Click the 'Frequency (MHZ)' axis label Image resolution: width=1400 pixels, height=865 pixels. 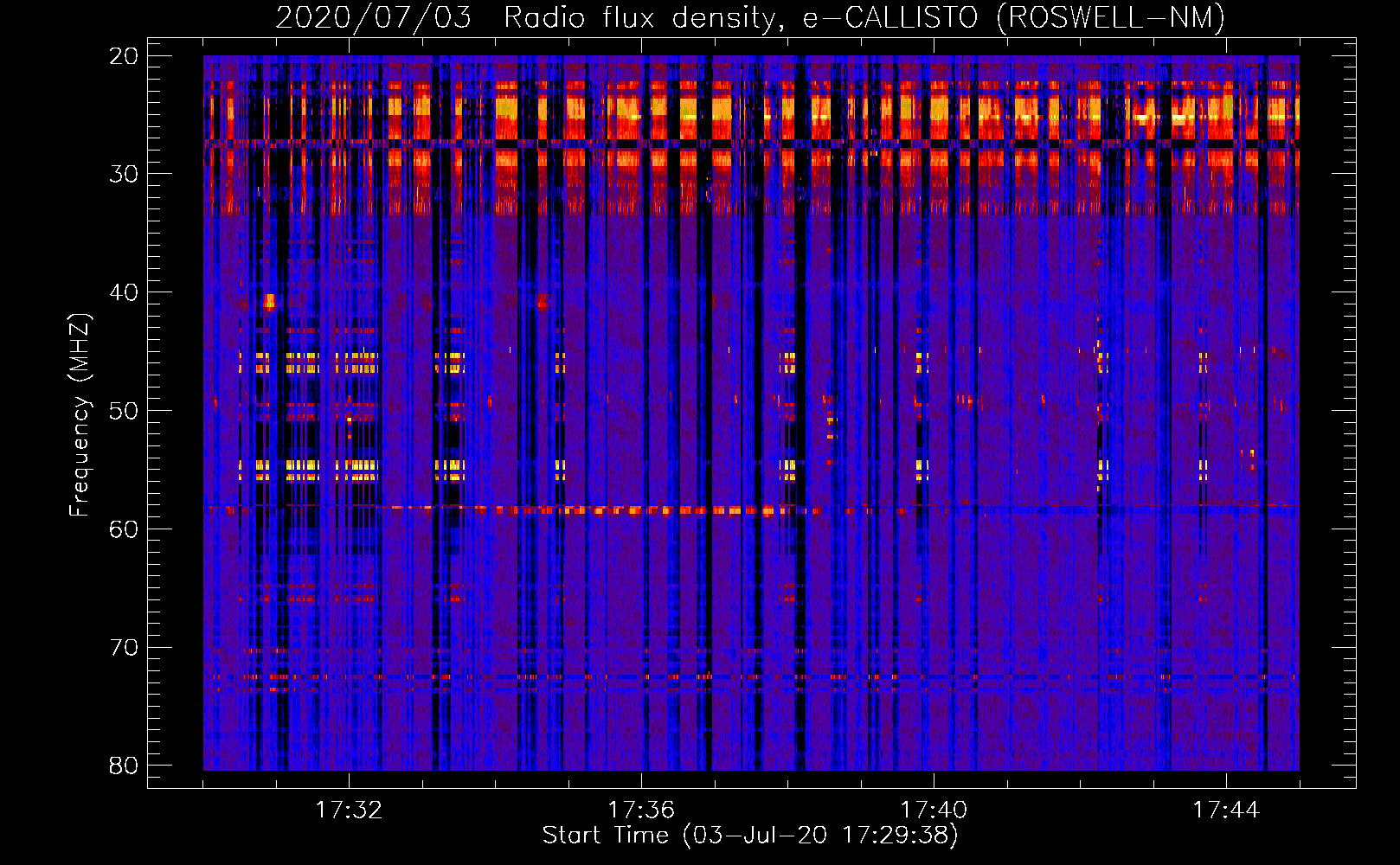click(80, 415)
